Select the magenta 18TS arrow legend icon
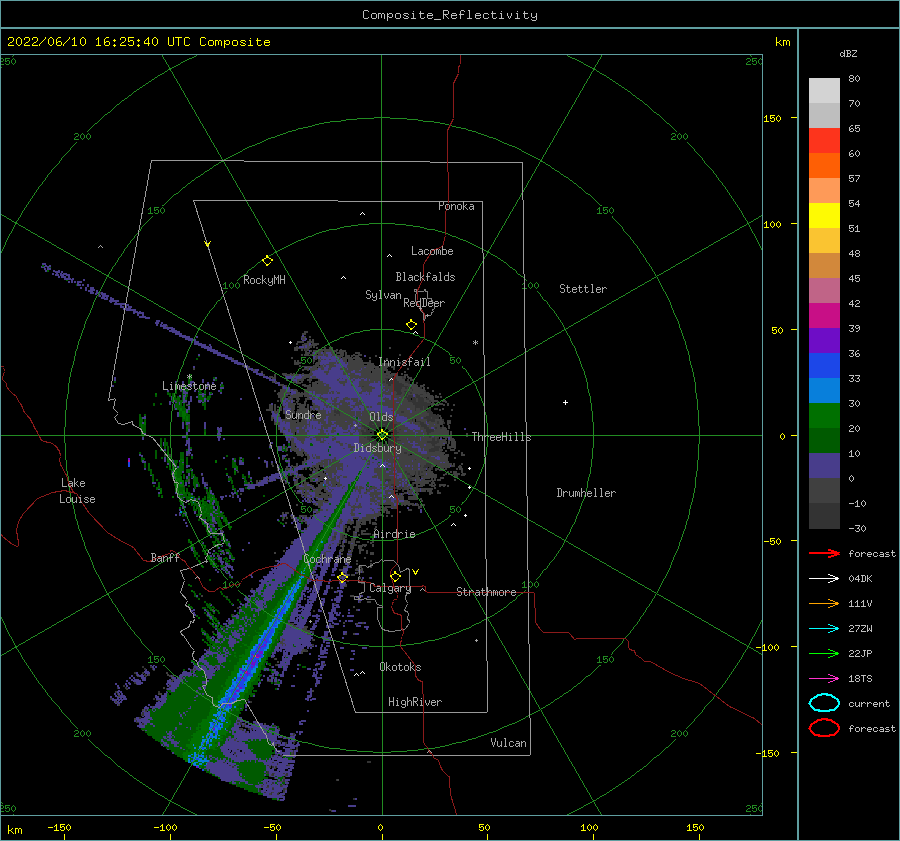 pos(824,679)
